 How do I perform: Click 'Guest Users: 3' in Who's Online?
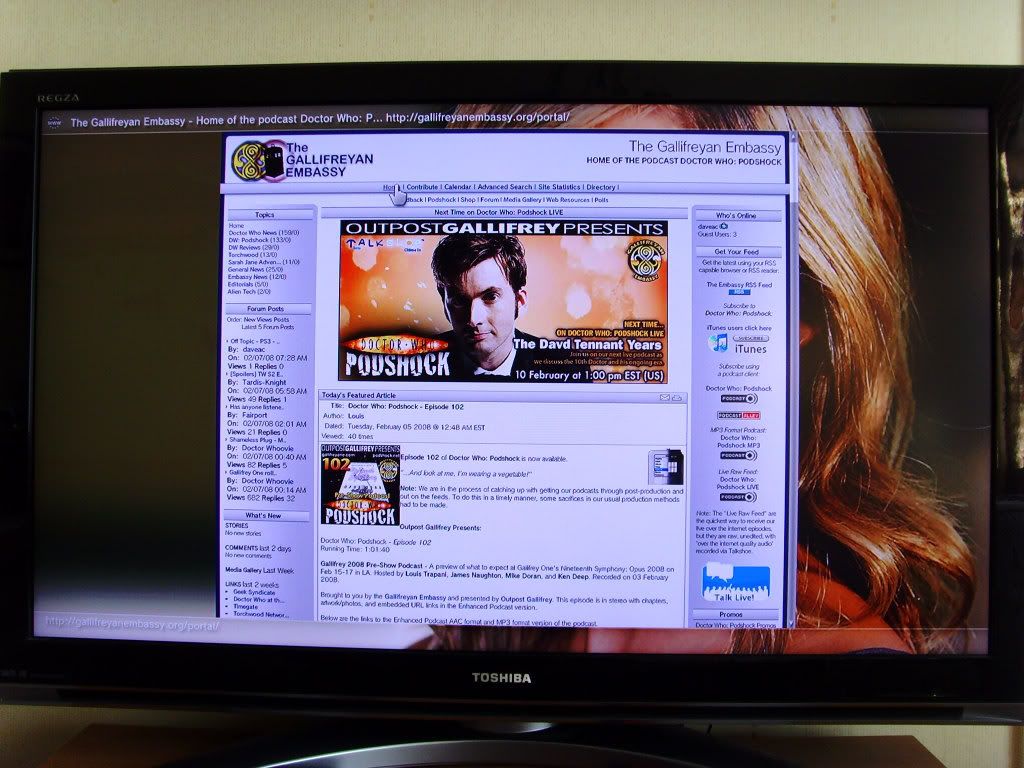click(x=717, y=234)
